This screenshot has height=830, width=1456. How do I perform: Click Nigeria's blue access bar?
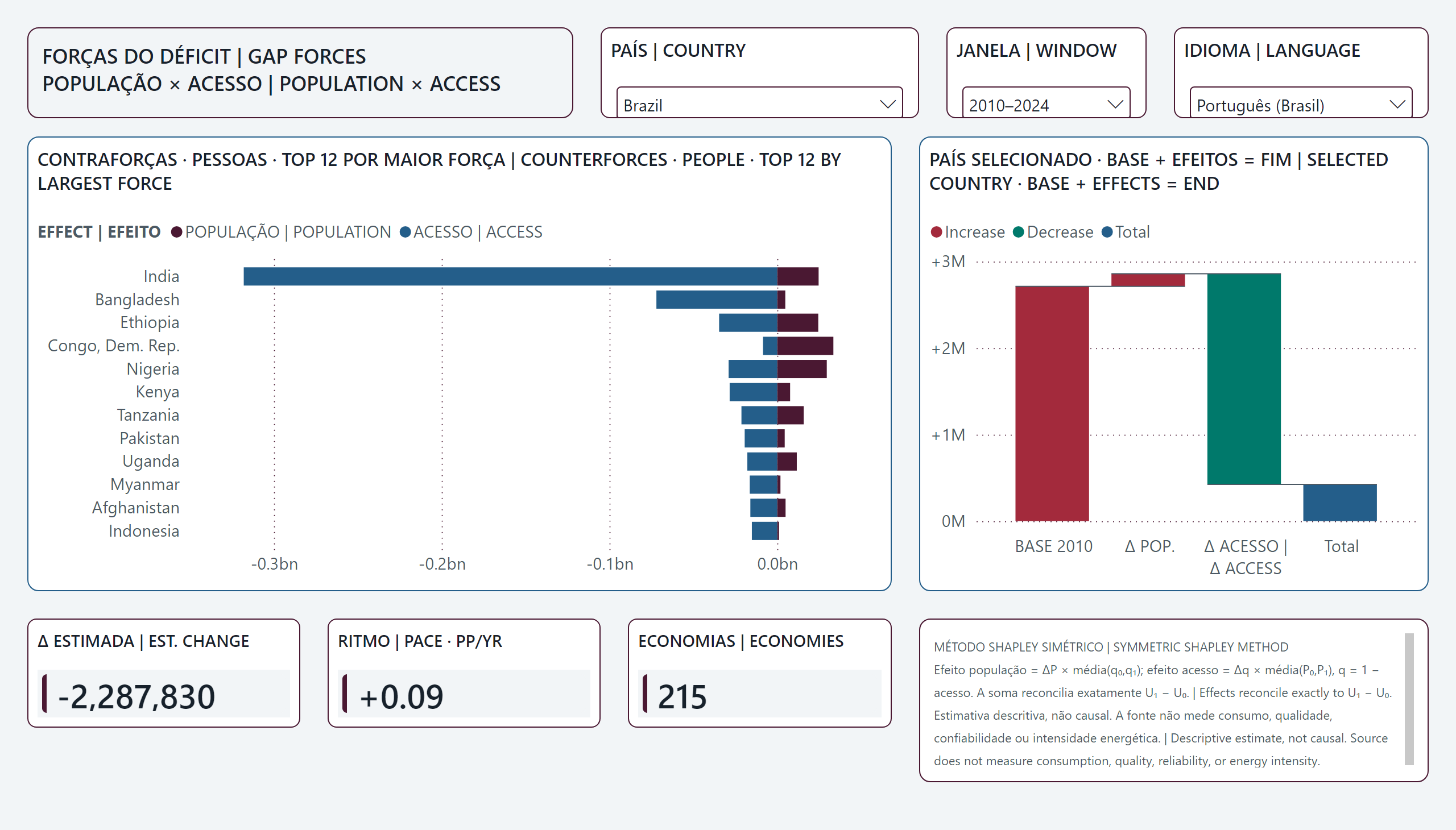click(x=753, y=369)
